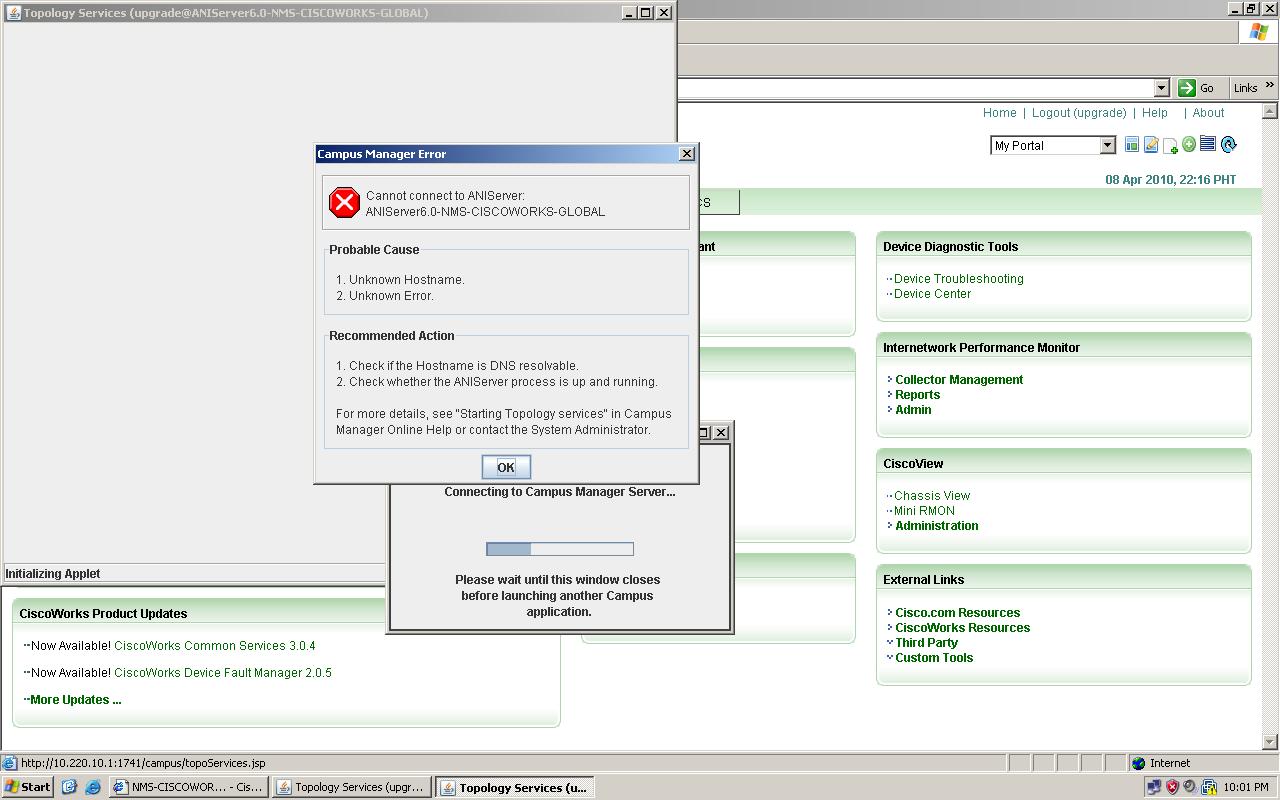Click the VMware warning tray icon
Image resolution: width=1280 pixels, height=800 pixels.
click(1208, 787)
